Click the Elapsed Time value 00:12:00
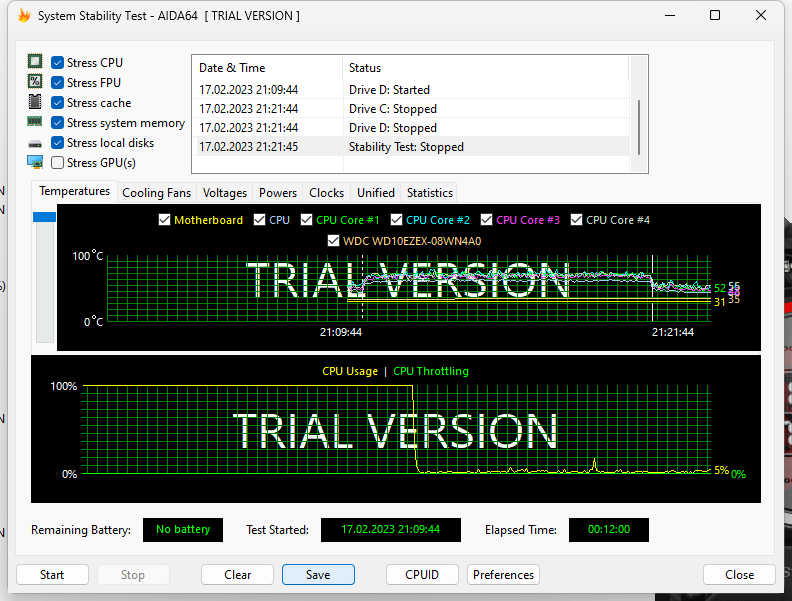Viewport: 792px width, 601px height. pos(609,530)
